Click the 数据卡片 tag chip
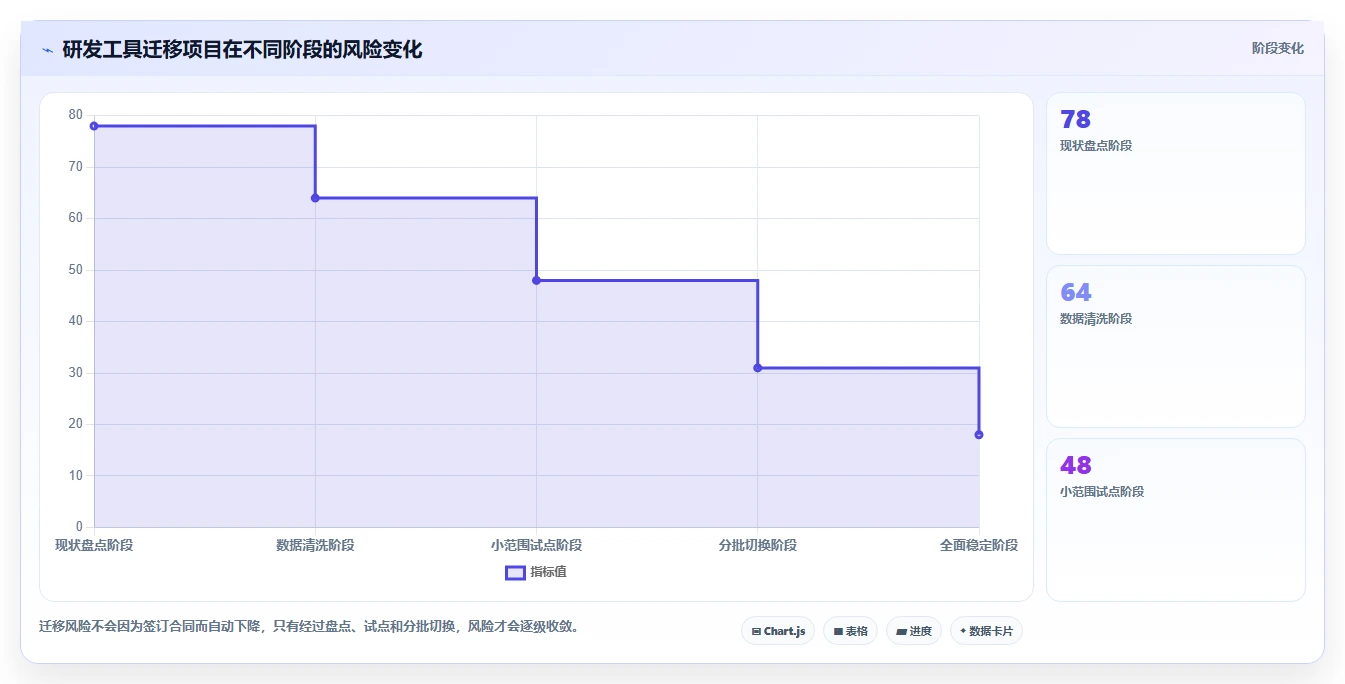This screenshot has width=1345, height=684. point(986,631)
